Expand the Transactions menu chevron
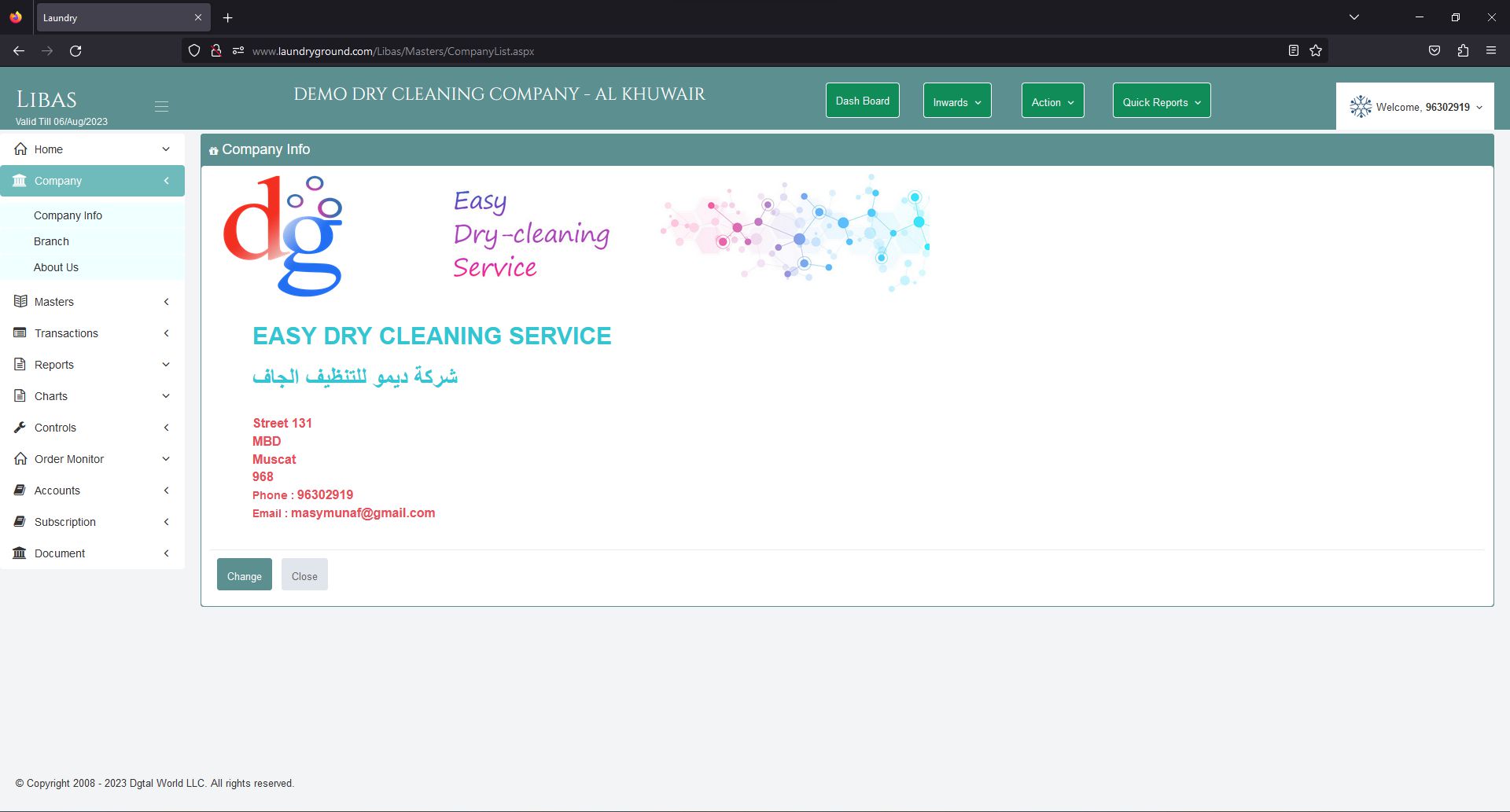 pyautogui.click(x=166, y=333)
